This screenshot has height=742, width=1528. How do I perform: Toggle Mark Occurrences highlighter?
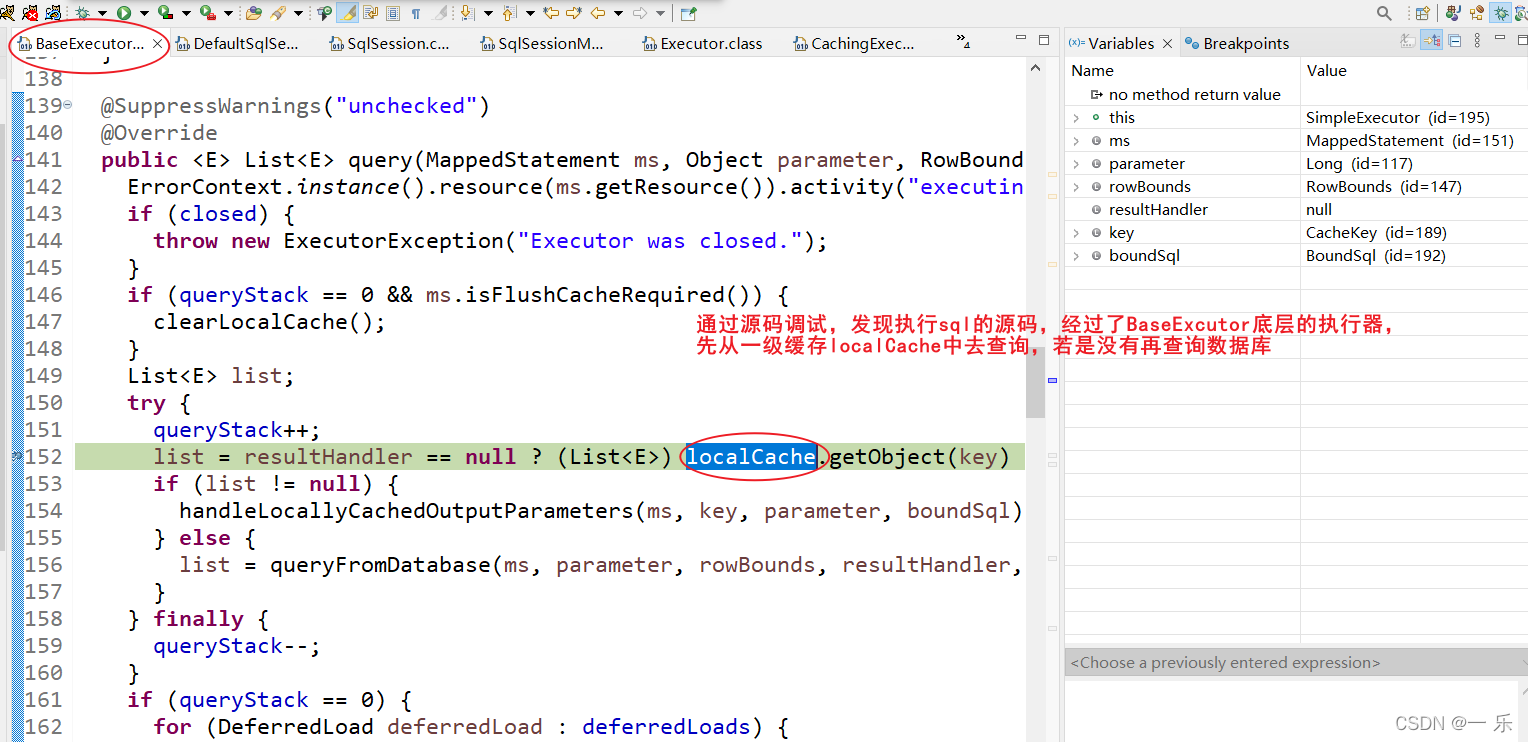pyautogui.click(x=348, y=13)
